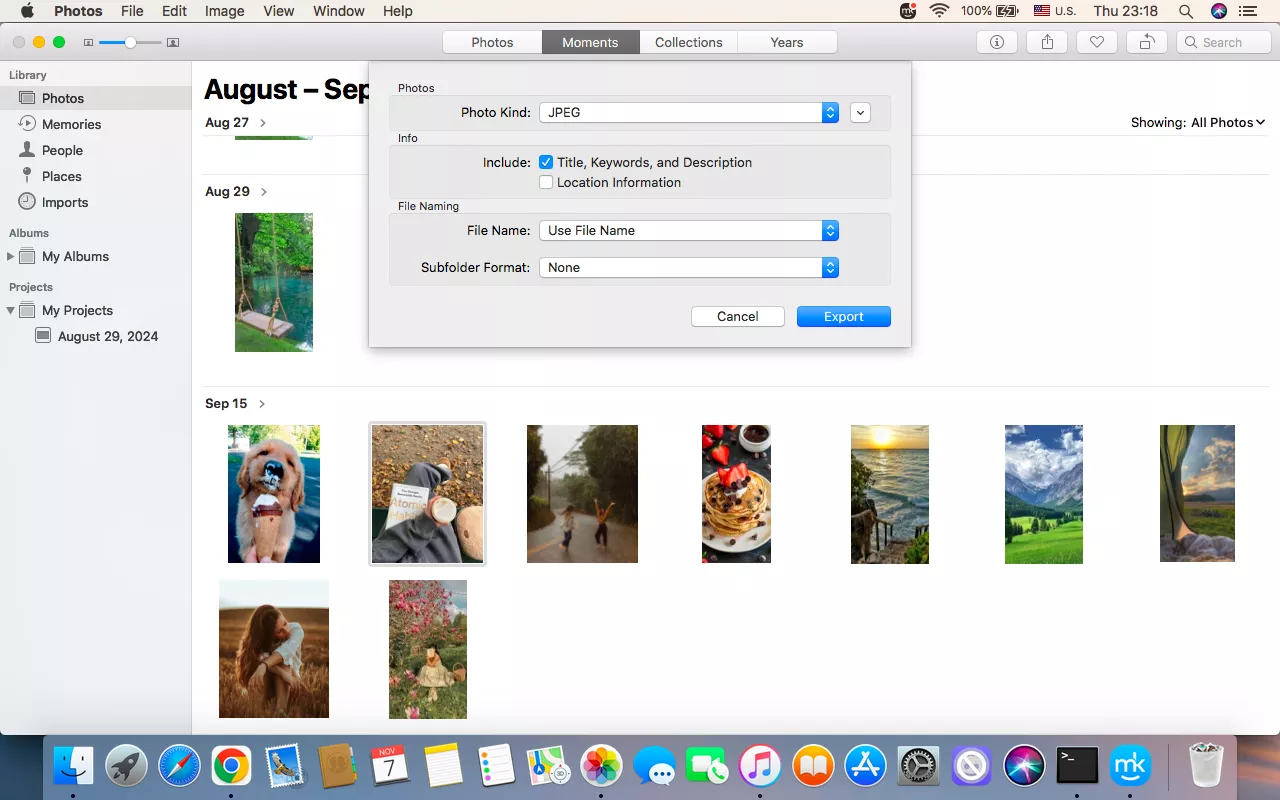The height and width of the screenshot is (800, 1280).
Task: Switch to the Collections tab
Action: 688,42
